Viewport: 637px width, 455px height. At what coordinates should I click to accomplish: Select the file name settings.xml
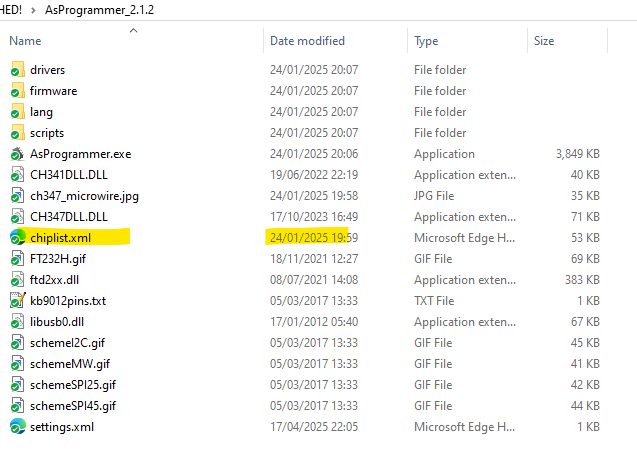pyautogui.click(x=62, y=427)
